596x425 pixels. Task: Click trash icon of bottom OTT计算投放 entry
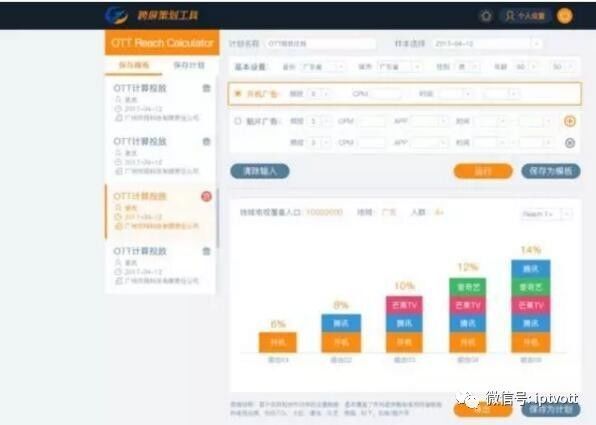(206, 251)
